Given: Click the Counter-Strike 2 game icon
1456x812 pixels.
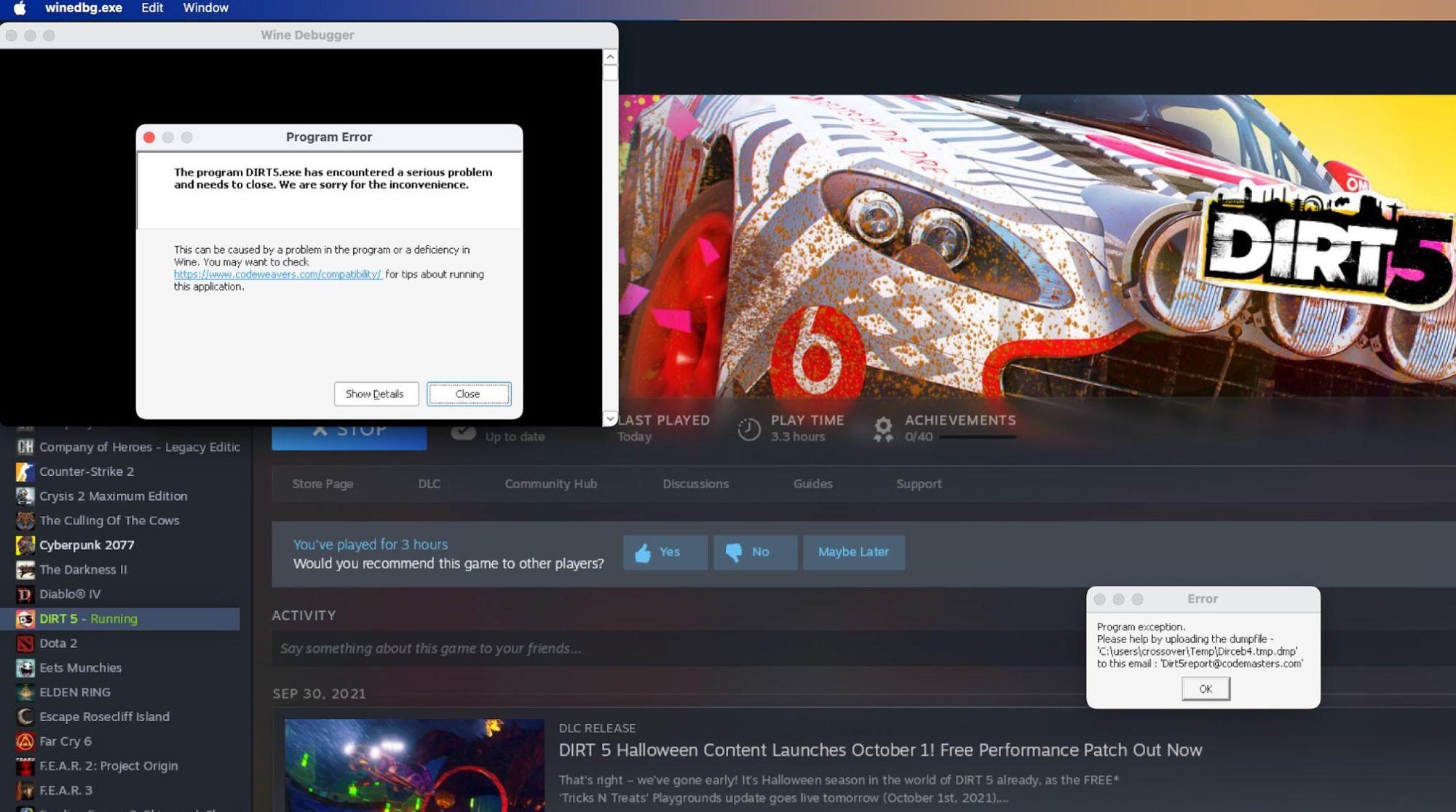Looking at the screenshot, I should [25, 471].
